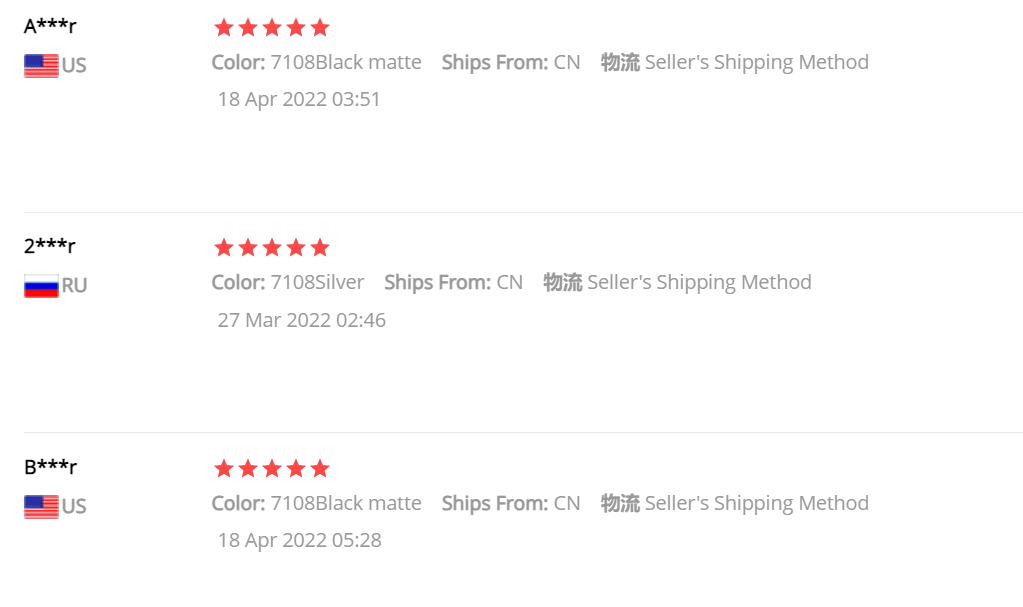1023x607 pixels.
Task: Open reviewer 2***r's profile name
Action: click(50, 246)
